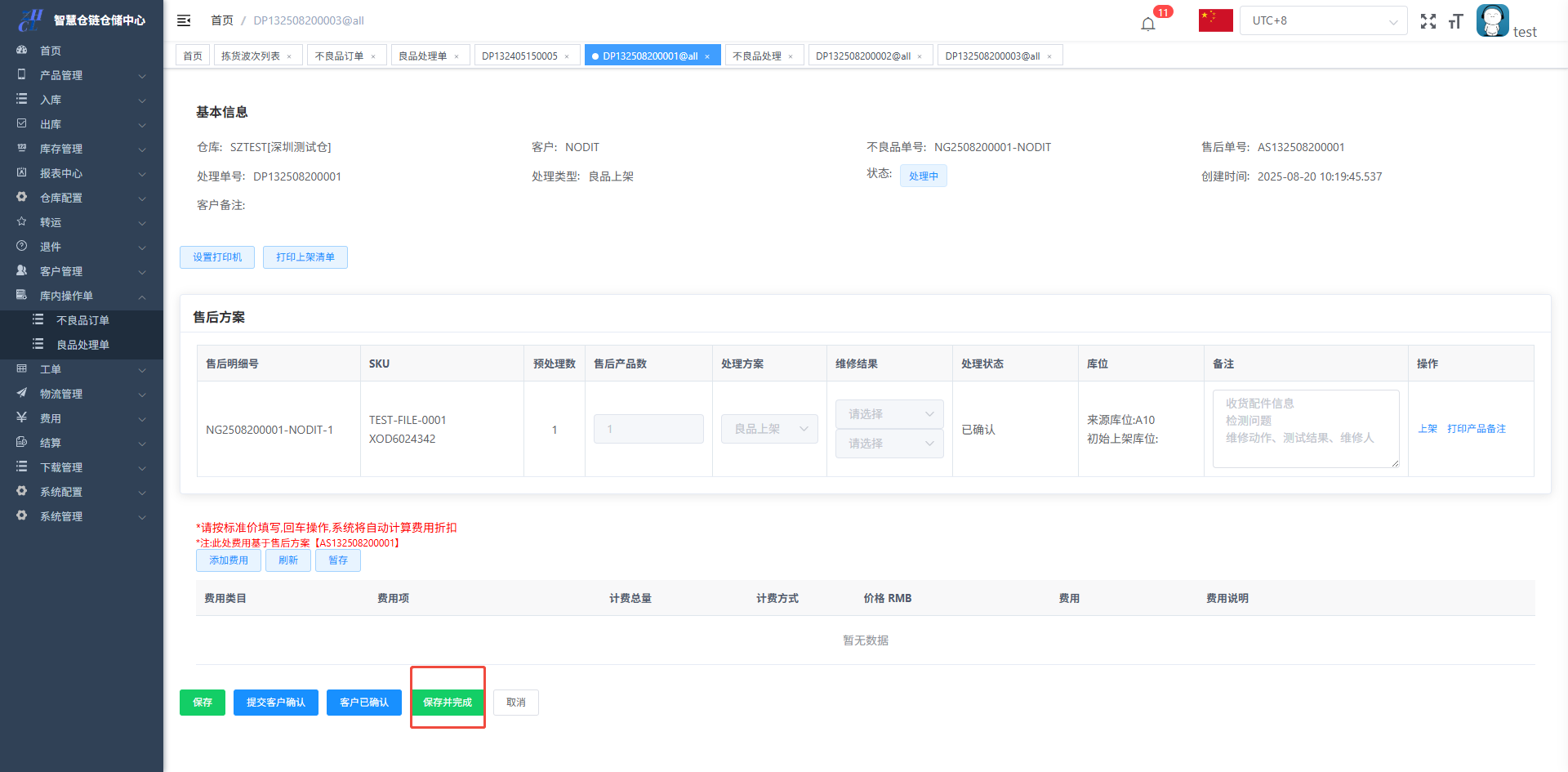Click the test user avatar
This screenshot has width=1568, height=772.
coord(1492,20)
